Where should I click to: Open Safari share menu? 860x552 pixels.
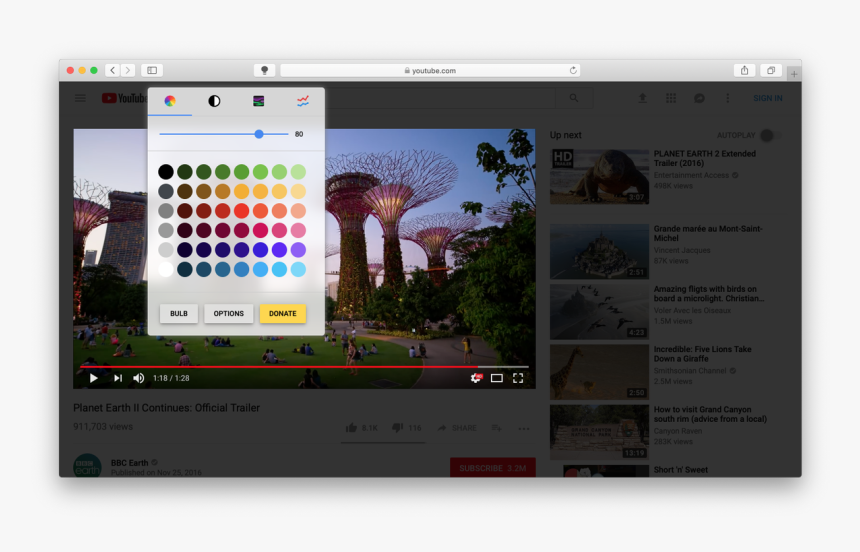coord(744,71)
